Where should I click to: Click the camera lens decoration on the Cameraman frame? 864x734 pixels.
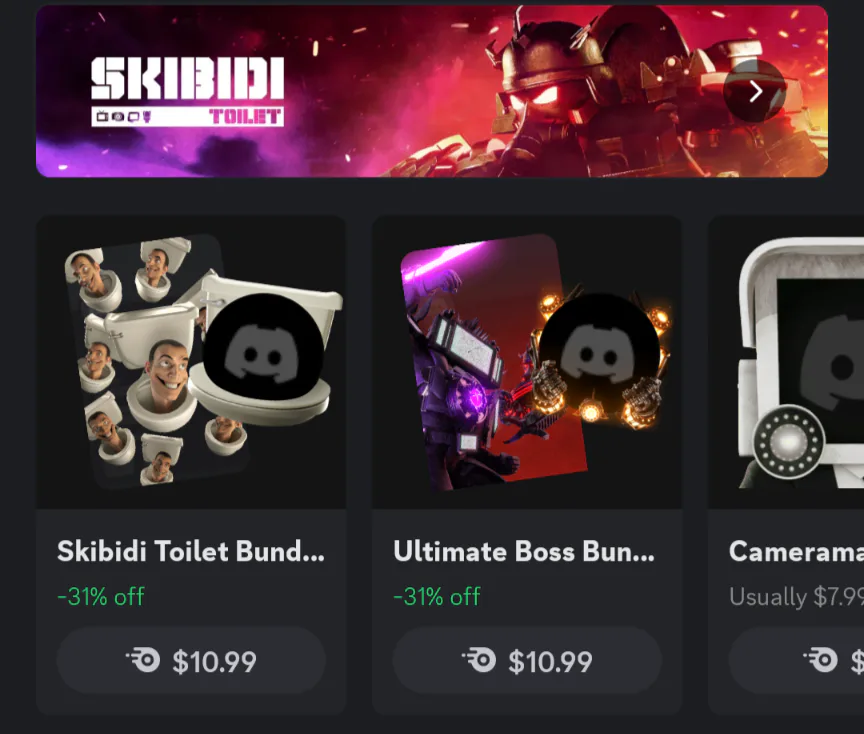click(x=789, y=441)
